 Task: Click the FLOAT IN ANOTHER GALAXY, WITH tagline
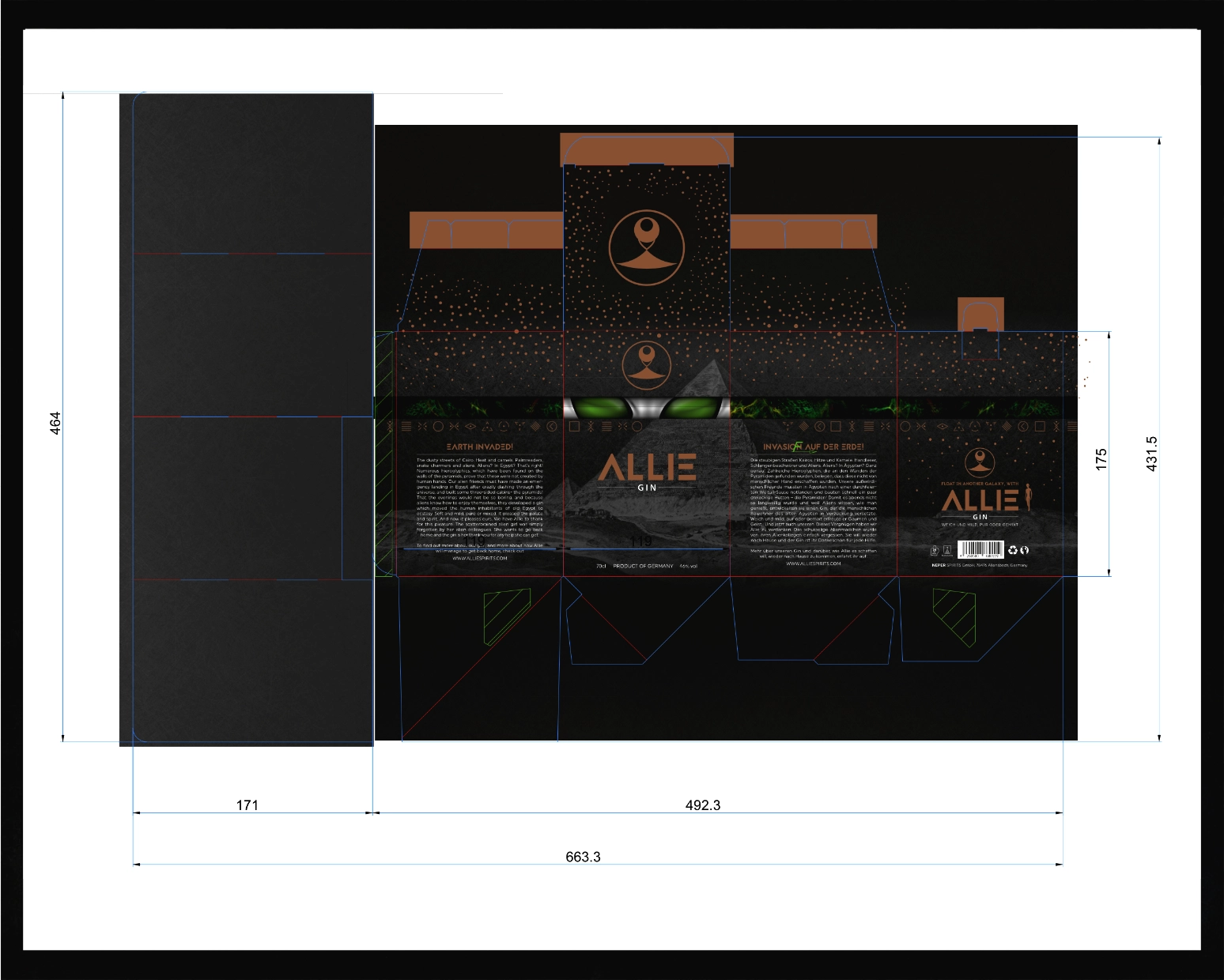(980, 483)
